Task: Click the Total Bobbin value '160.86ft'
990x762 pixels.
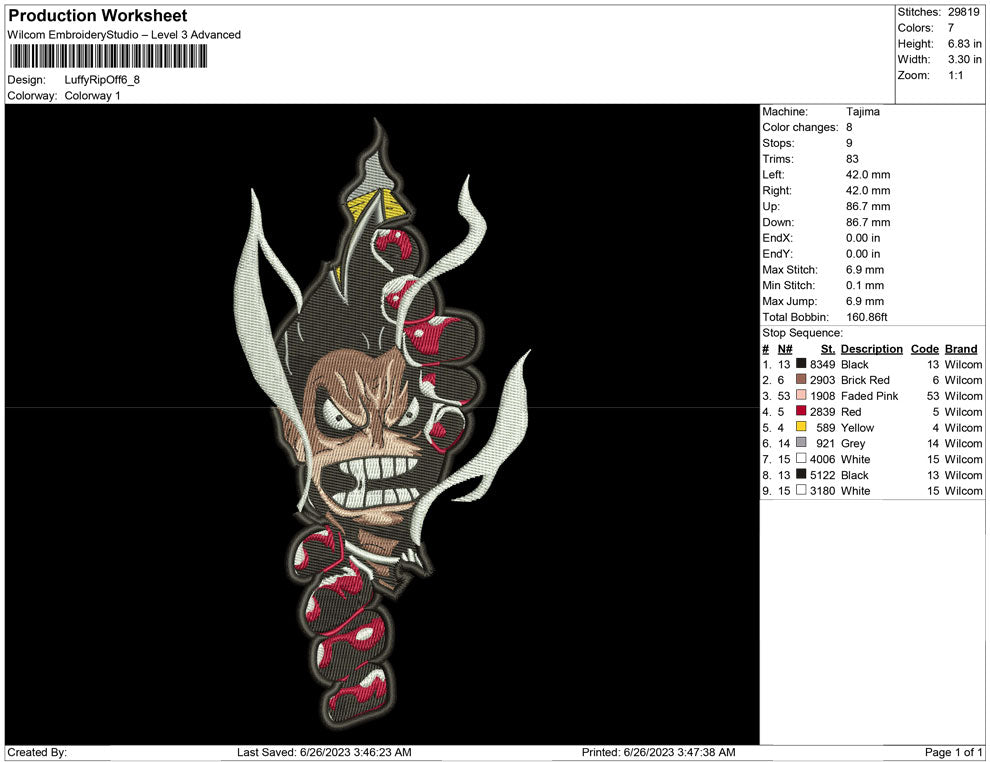Action: (866, 317)
